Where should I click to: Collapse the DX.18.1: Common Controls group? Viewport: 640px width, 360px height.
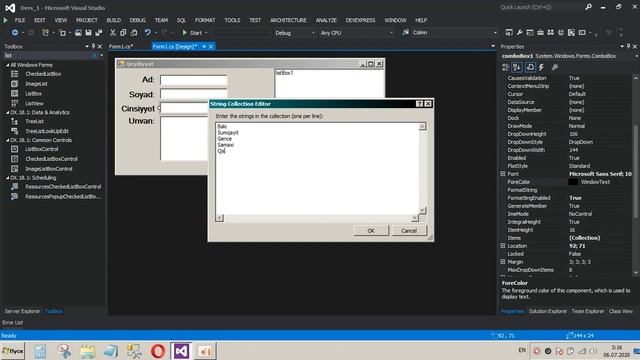tap(7, 140)
